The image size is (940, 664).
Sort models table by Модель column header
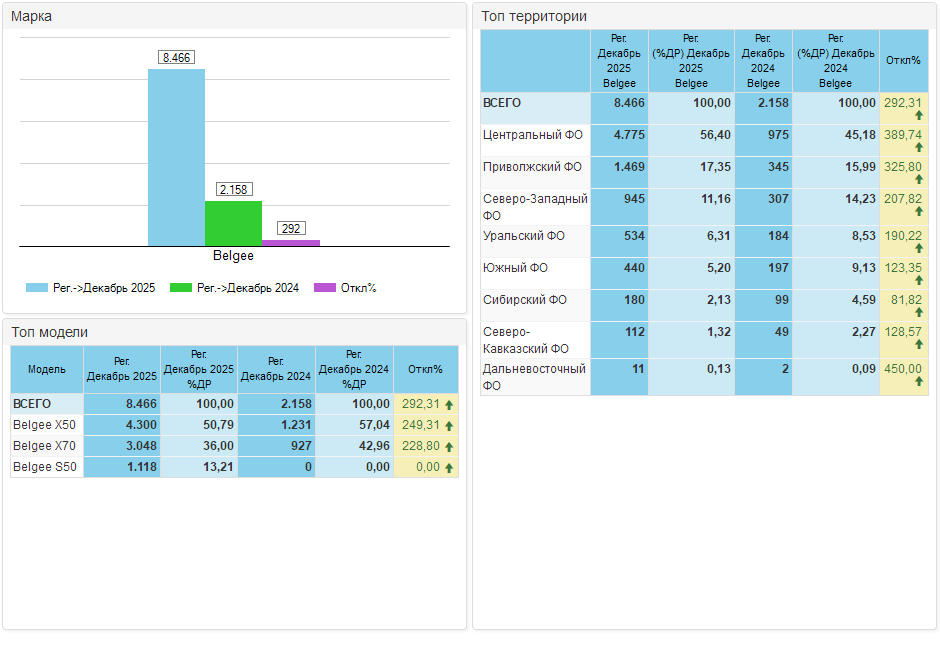[47, 369]
